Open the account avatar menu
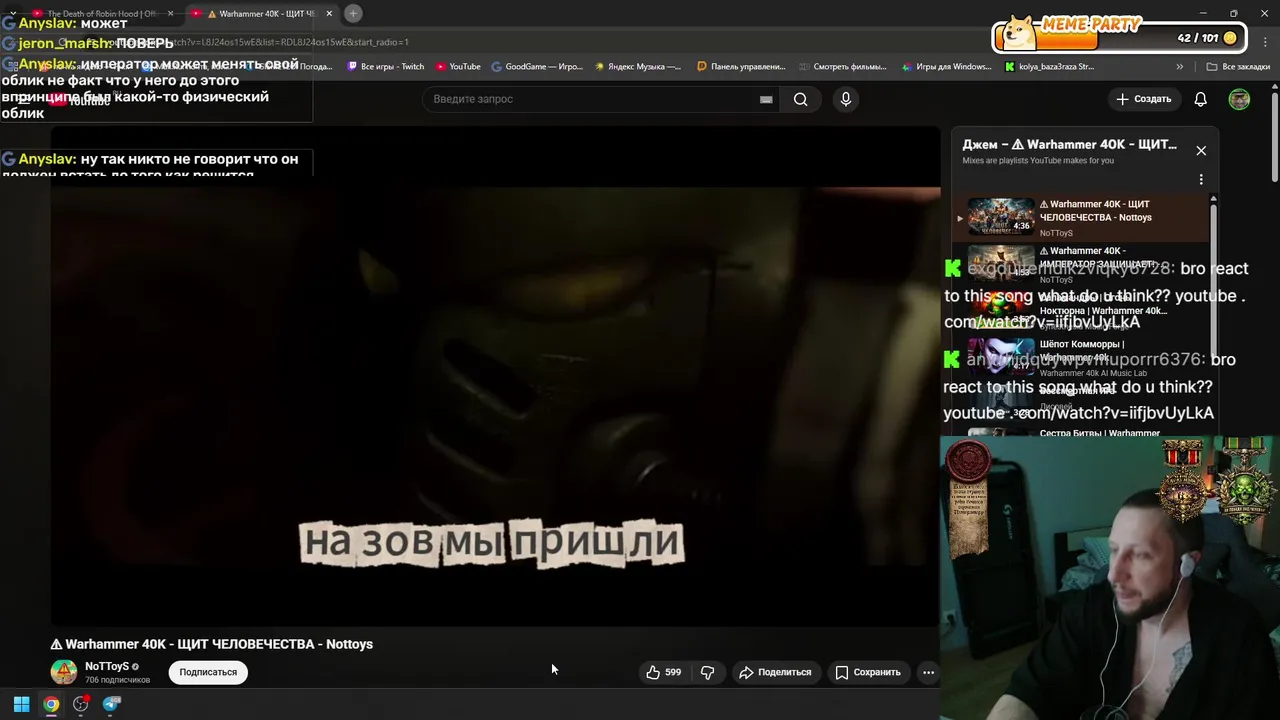Image resolution: width=1280 pixels, height=720 pixels. tap(1239, 99)
